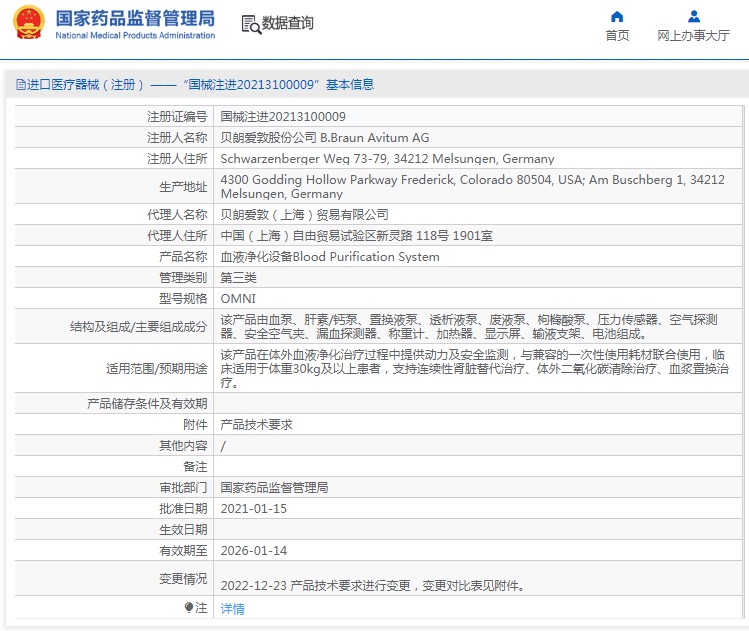The height and width of the screenshot is (631, 749).
Task: Select the 进口医疗器械（注册）header text
Action: coord(85,85)
